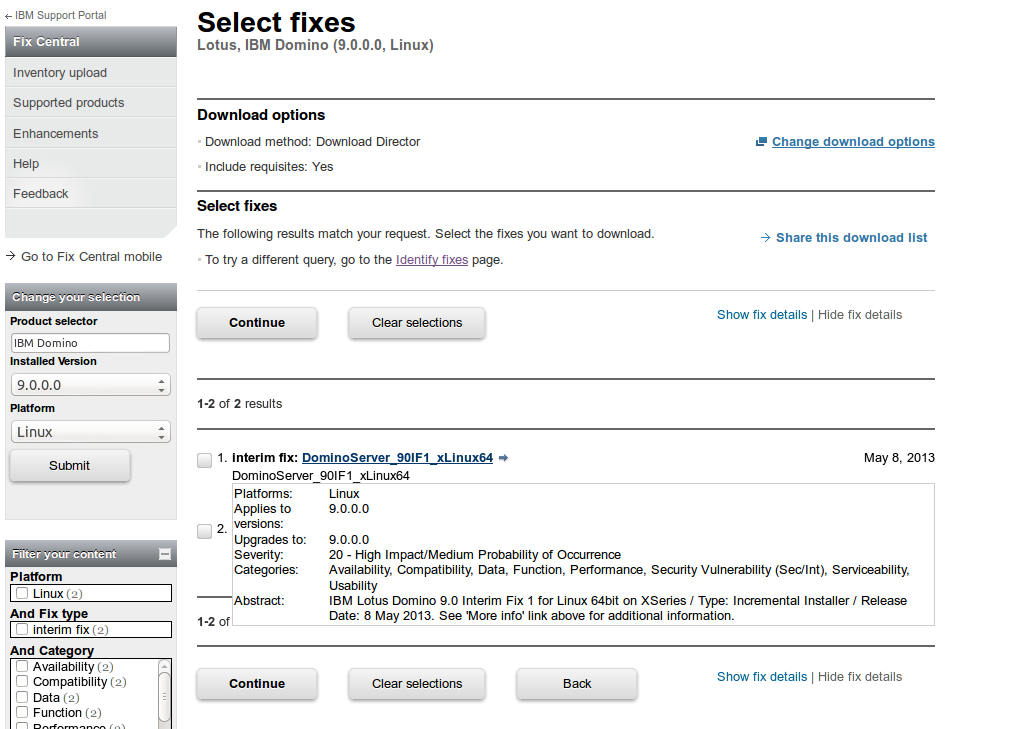Click back arrow beside IBM Support Portal
Image resolution: width=1017 pixels, height=729 pixels.
point(8,16)
